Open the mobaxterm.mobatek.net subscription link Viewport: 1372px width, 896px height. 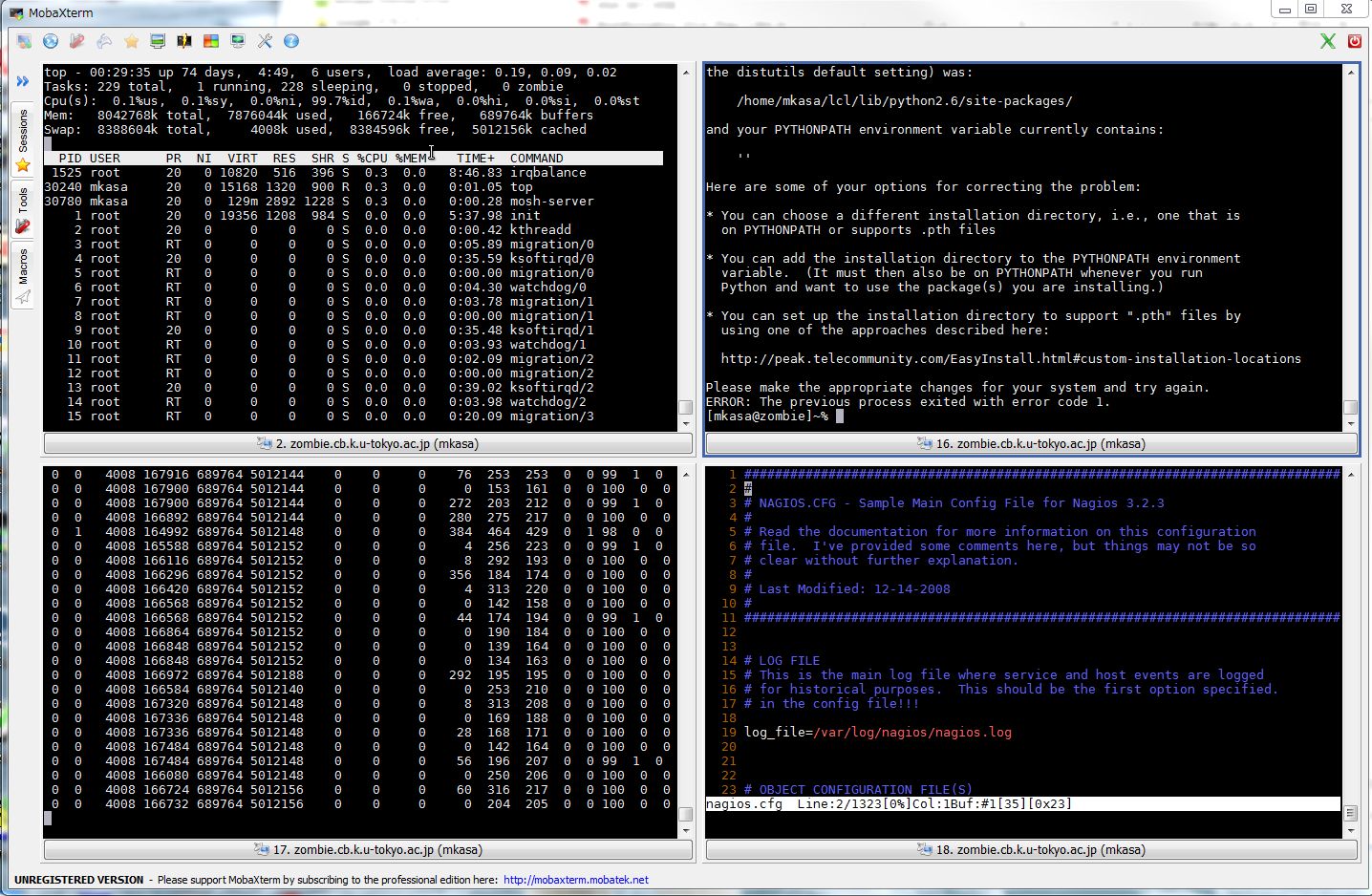pos(574,880)
